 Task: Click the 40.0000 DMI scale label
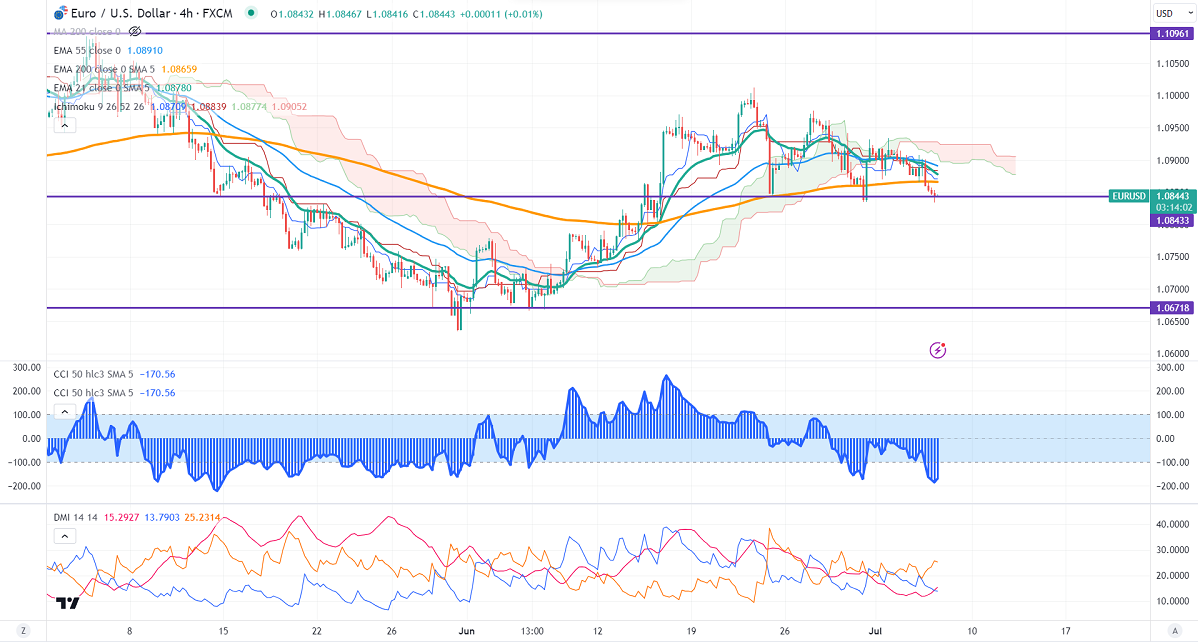(1174, 524)
